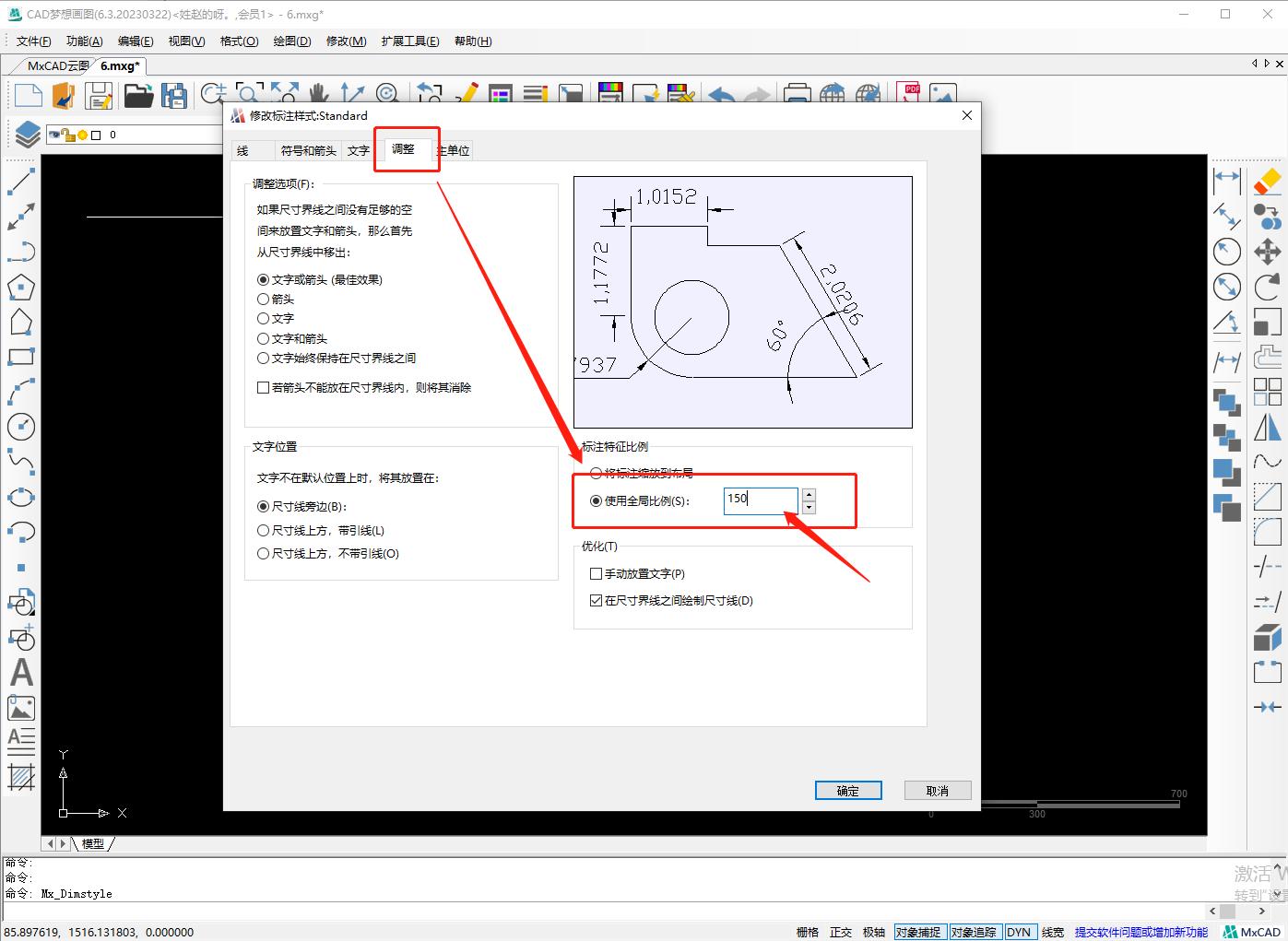The width and height of the screenshot is (1288, 941).
Task: Open the layer manager icon
Action: [26, 133]
